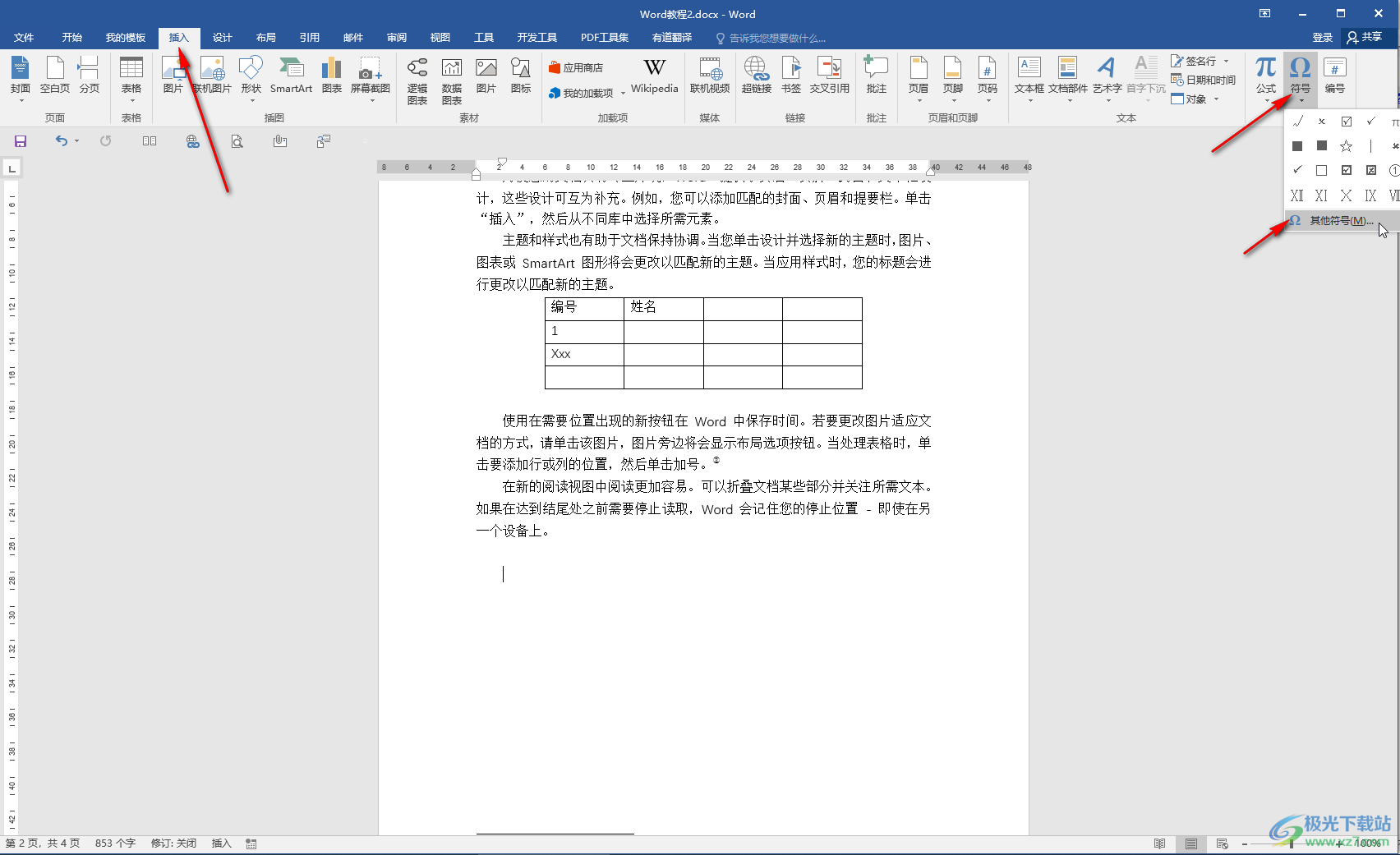Insert date and time (日期和时间)
Screen dimensions: 1400x855
tap(1204, 80)
